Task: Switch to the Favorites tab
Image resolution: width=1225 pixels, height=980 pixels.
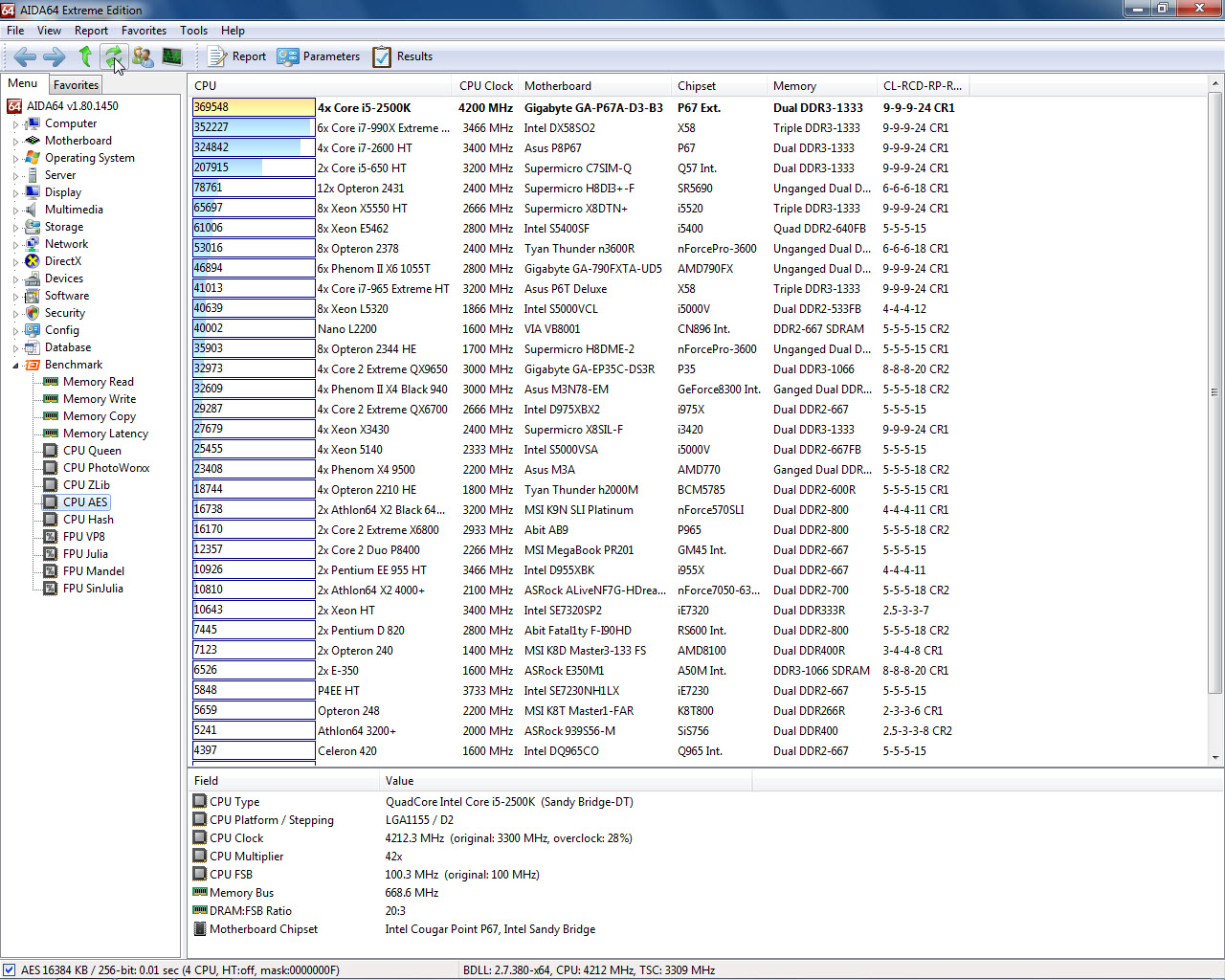Action: [x=76, y=85]
